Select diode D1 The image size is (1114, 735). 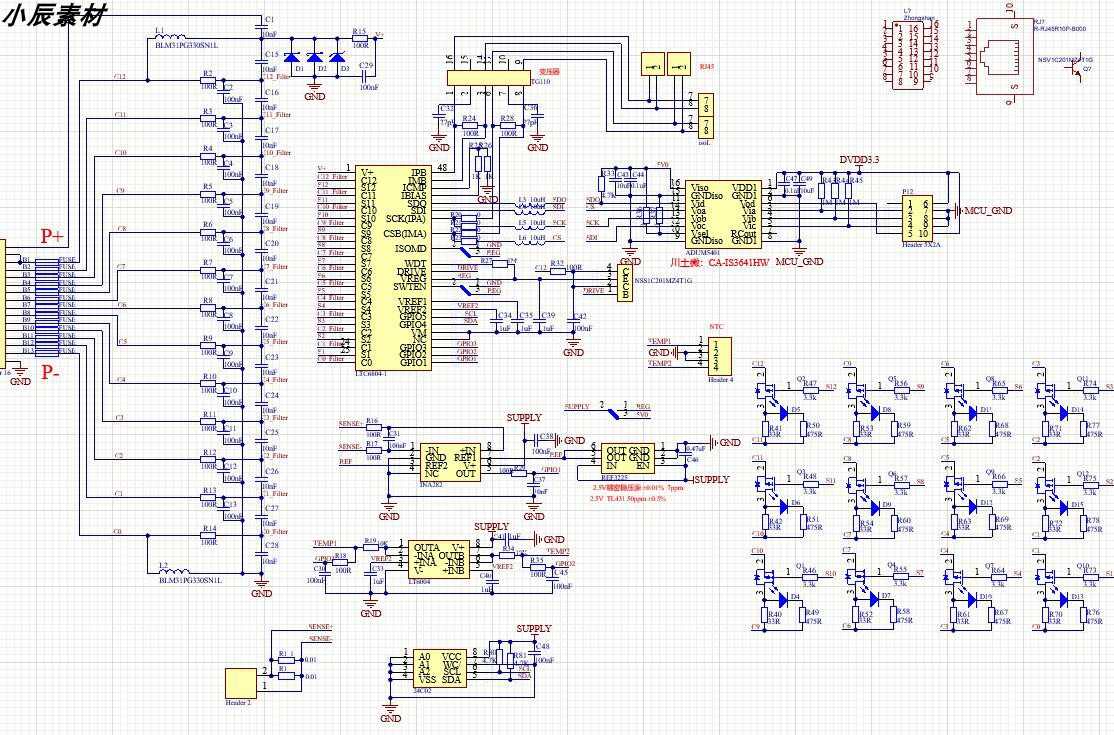coord(292,58)
